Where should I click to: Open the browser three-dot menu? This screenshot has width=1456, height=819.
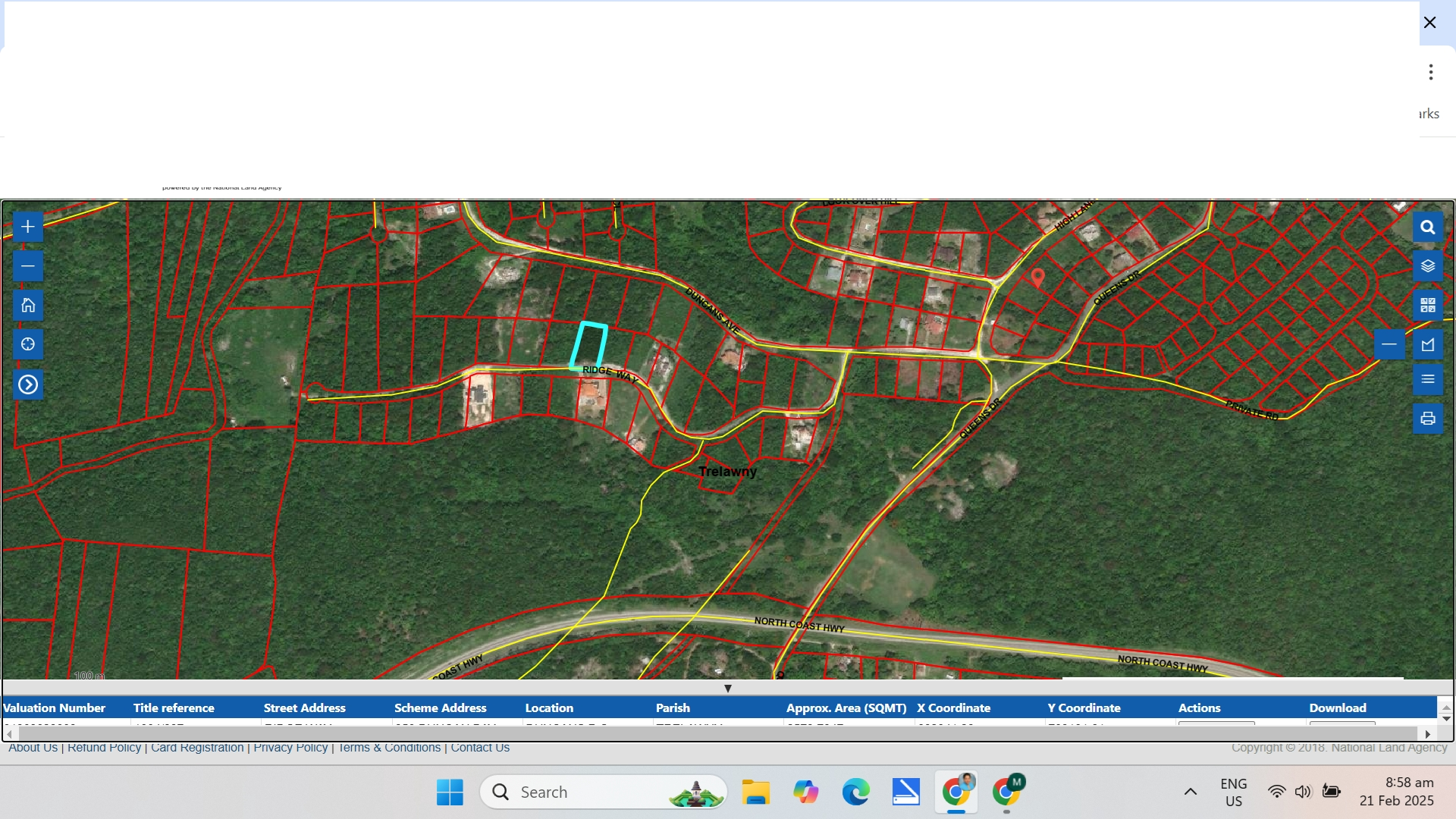point(1431,72)
